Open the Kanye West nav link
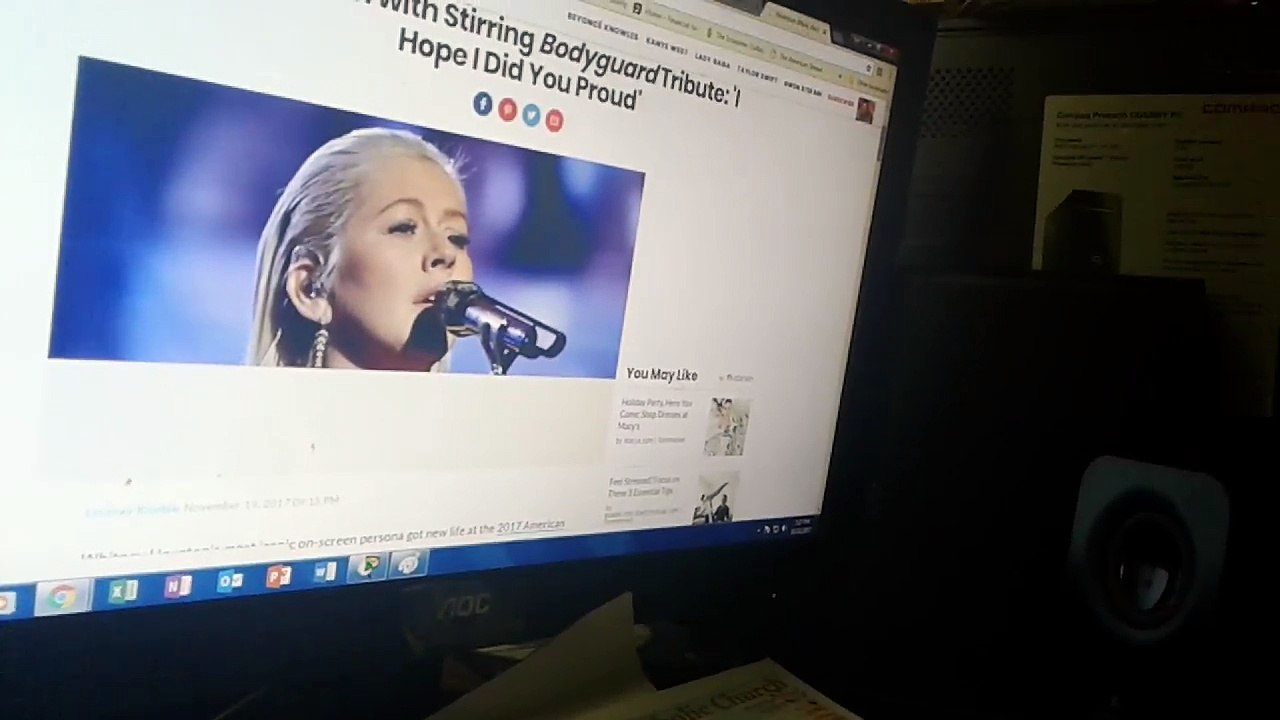This screenshot has height=720, width=1280. pyautogui.click(x=666, y=44)
